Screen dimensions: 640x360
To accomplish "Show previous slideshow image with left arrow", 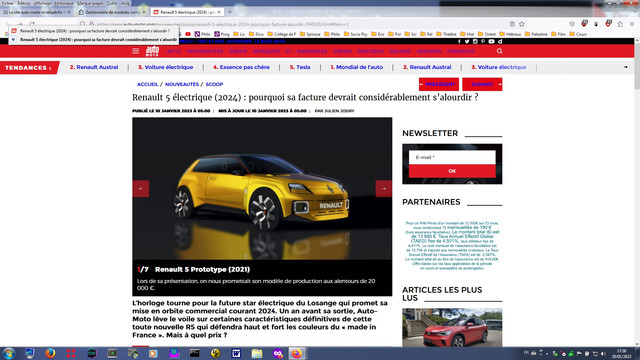I will [140, 189].
